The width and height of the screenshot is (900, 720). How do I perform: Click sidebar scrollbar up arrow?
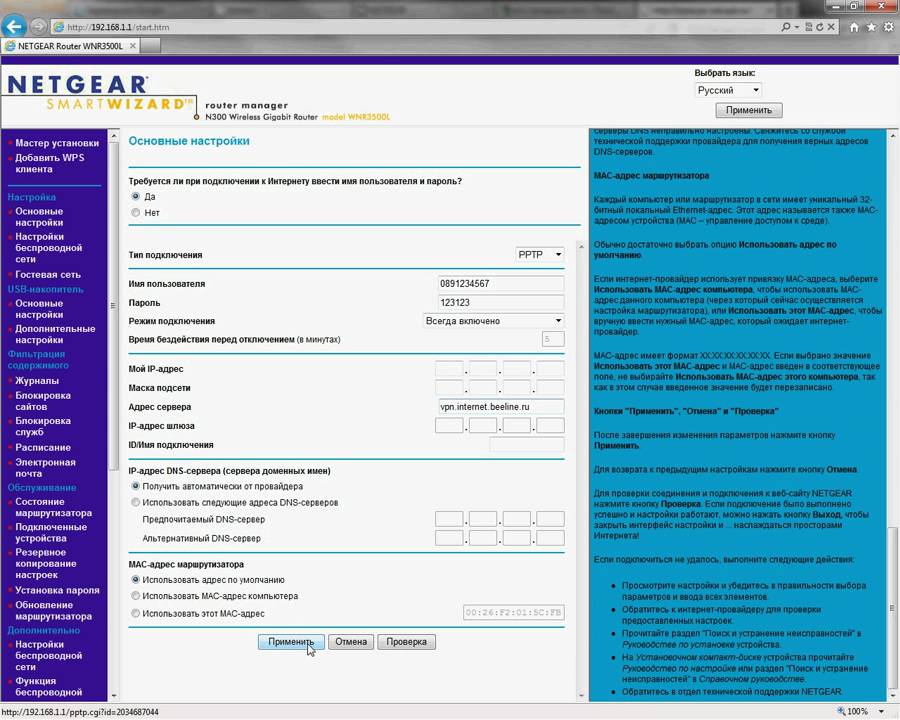tap(113, 136)
